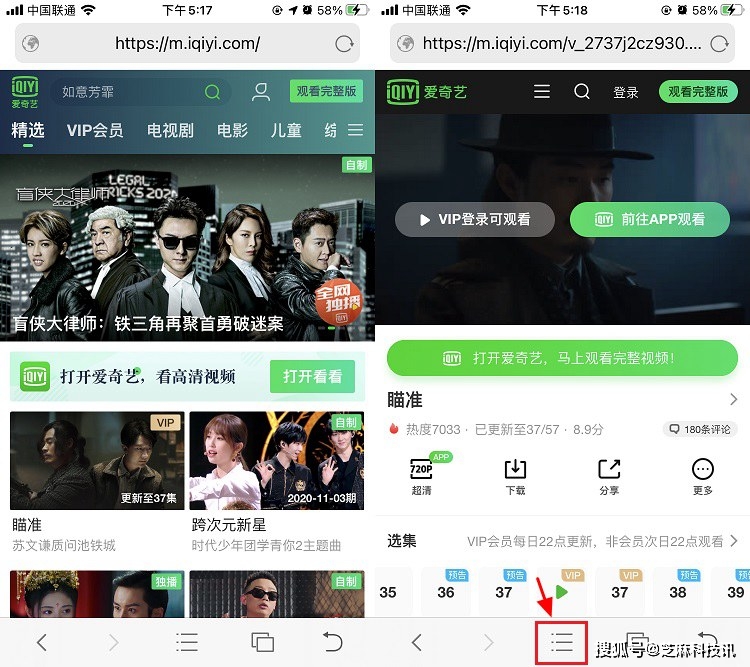Viewport: 750px width, 667px height.
Task: Tap the Download icon under the video
Action: 515,476
